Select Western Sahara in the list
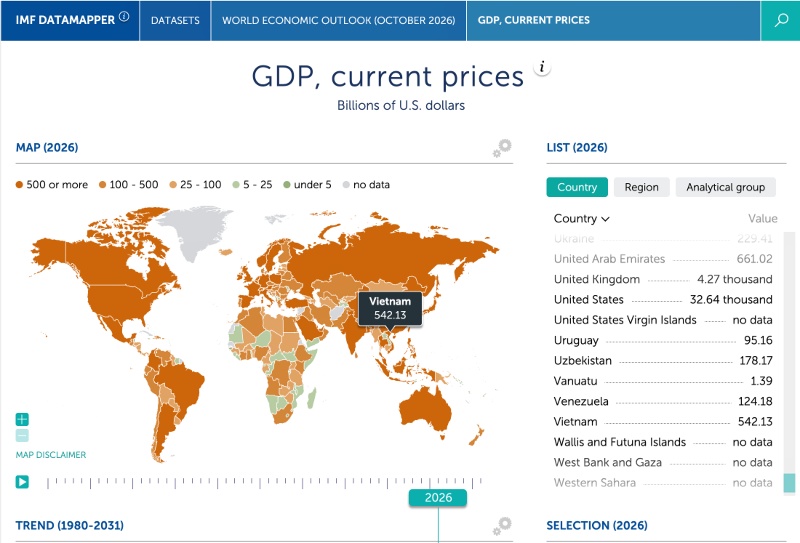This screenshot has width=800, height=543. coord(663,483)
